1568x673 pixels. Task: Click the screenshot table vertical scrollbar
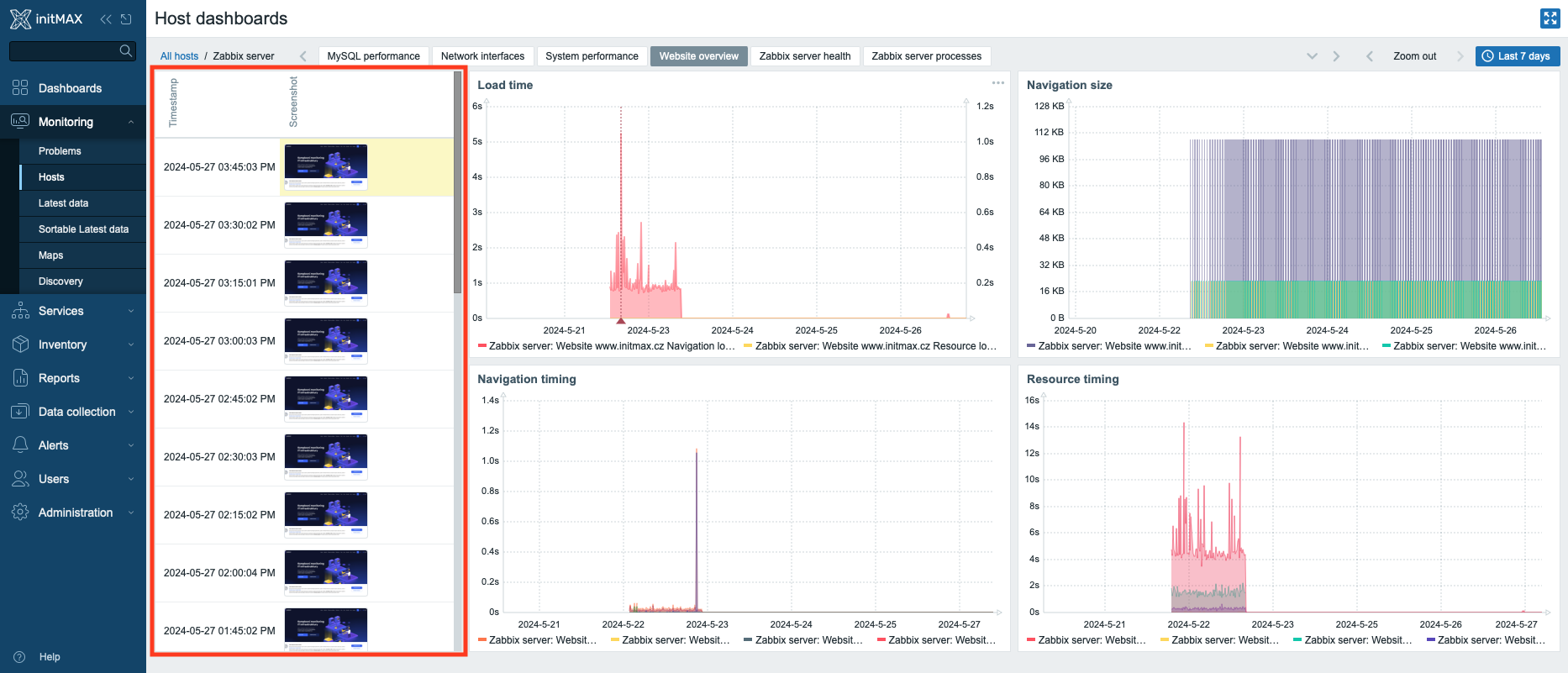457,182
